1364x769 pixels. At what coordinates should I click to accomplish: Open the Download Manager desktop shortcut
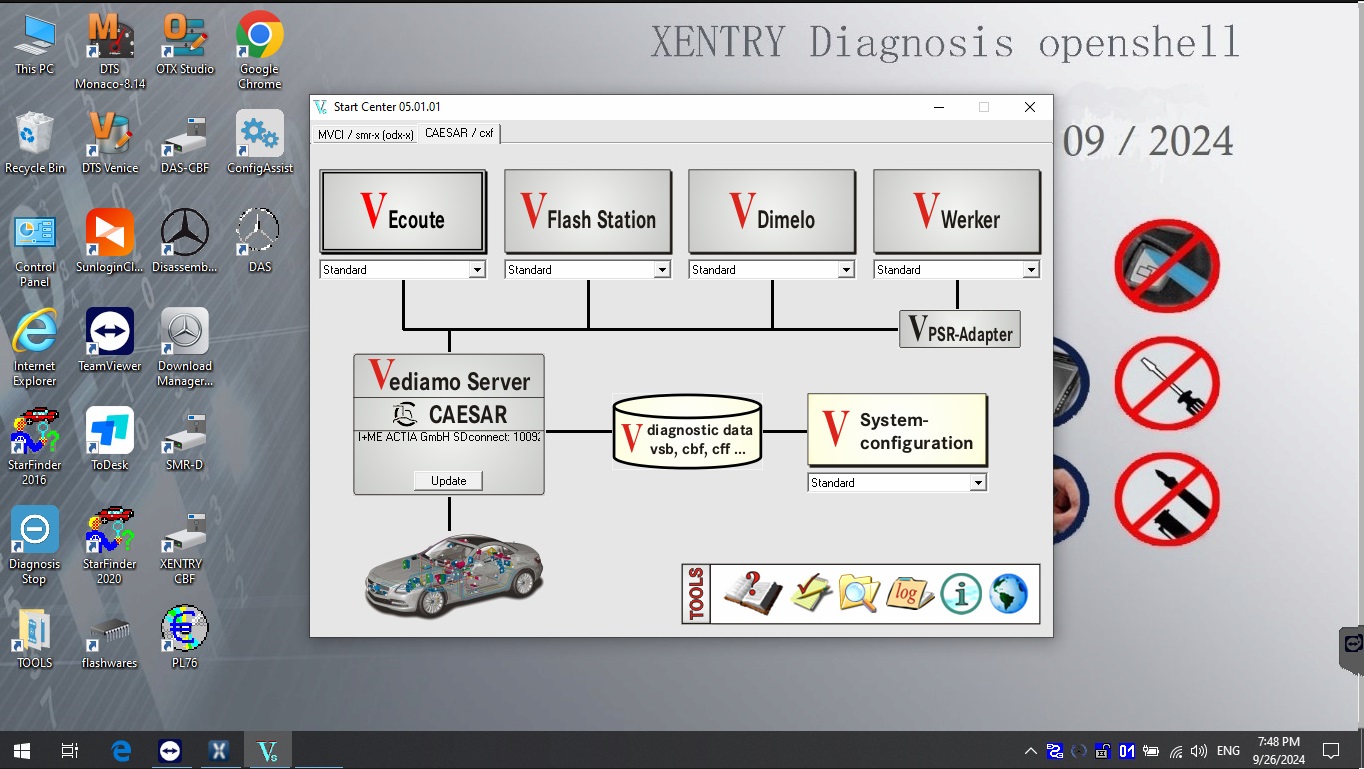tap(185, 348)
